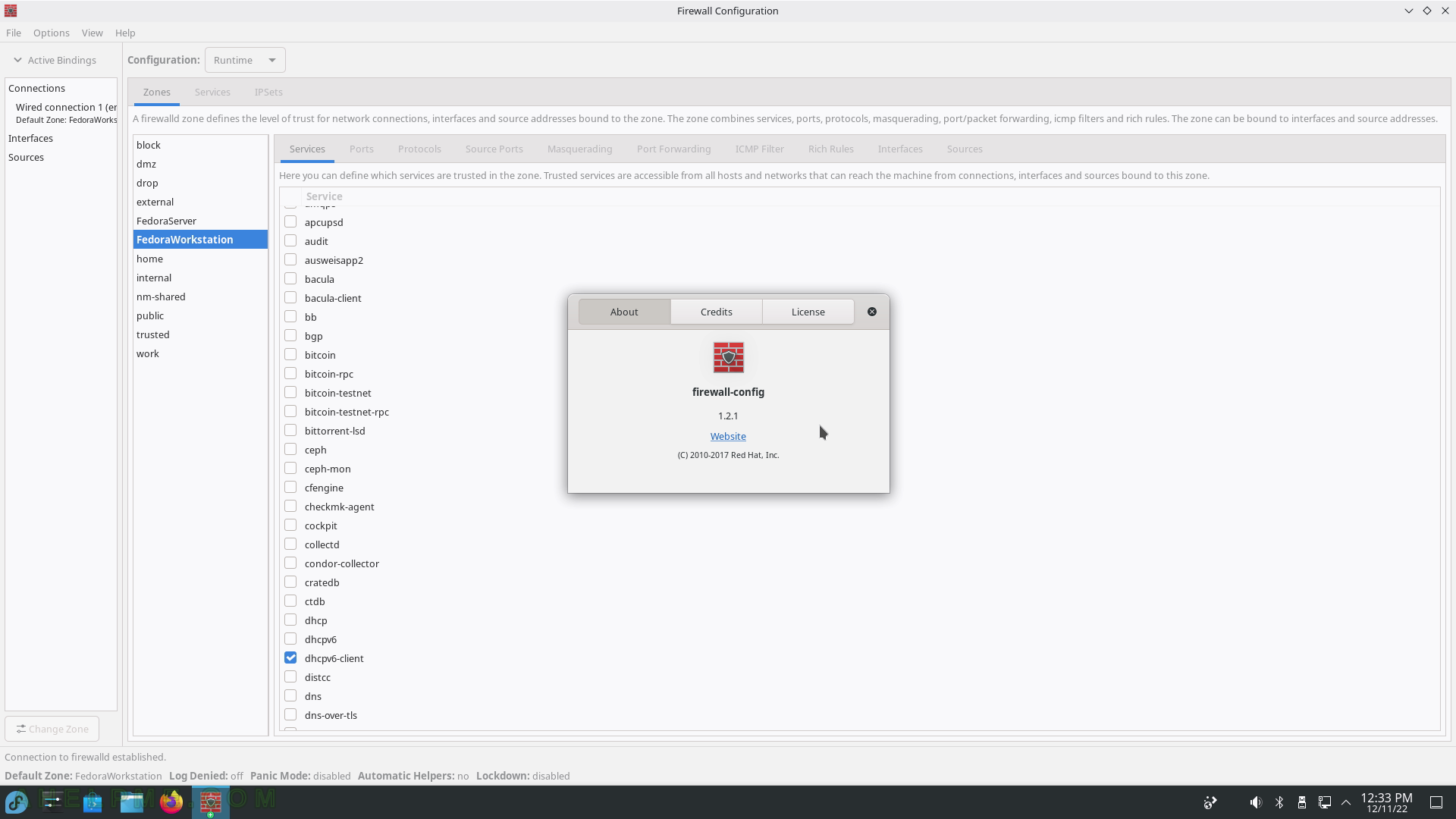The height and width of the screenshot is (819, 1456).
Task: Open the Port Forwarding tab
Action: click(673, 149)
